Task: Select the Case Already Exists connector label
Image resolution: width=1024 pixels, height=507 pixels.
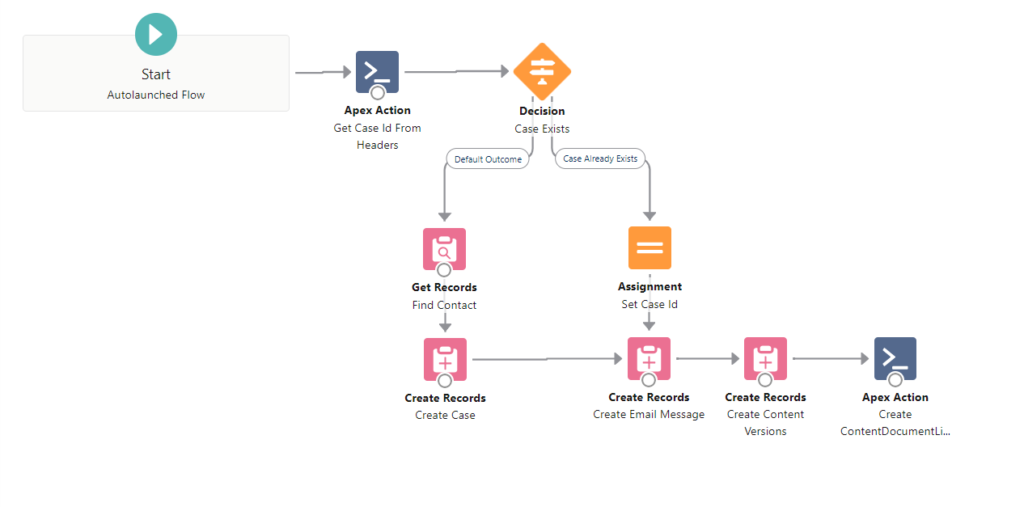Action: pyautogui.click(x=600, y=159)
